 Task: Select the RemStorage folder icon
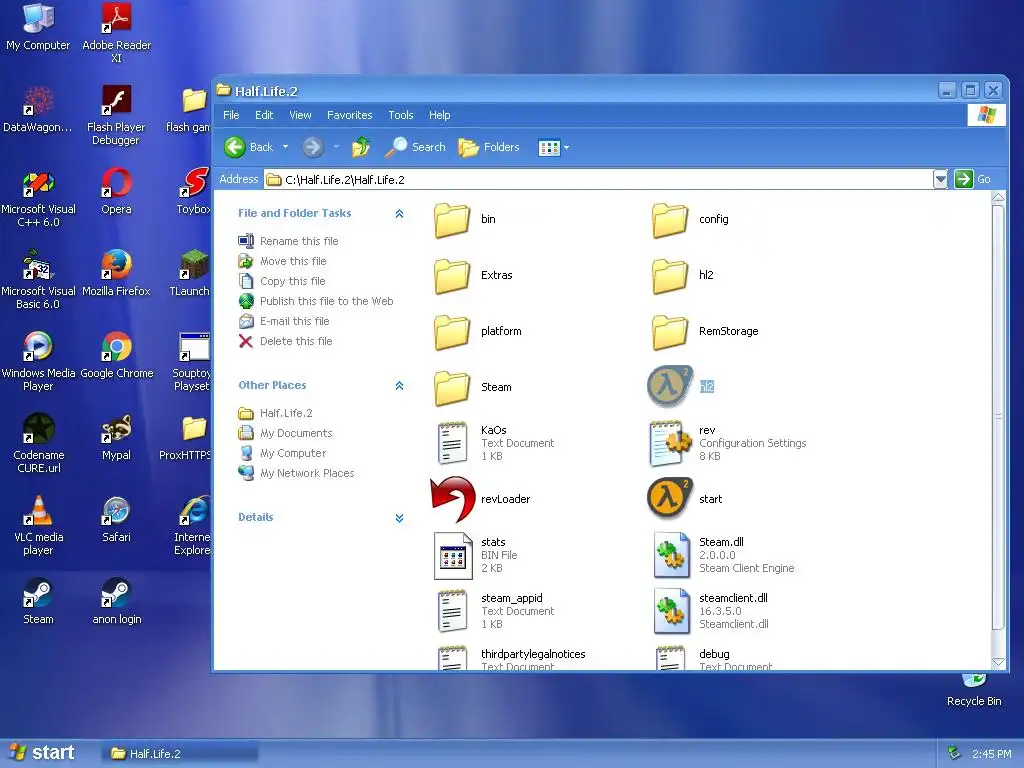pyautogui.click(x=670, y=332)
